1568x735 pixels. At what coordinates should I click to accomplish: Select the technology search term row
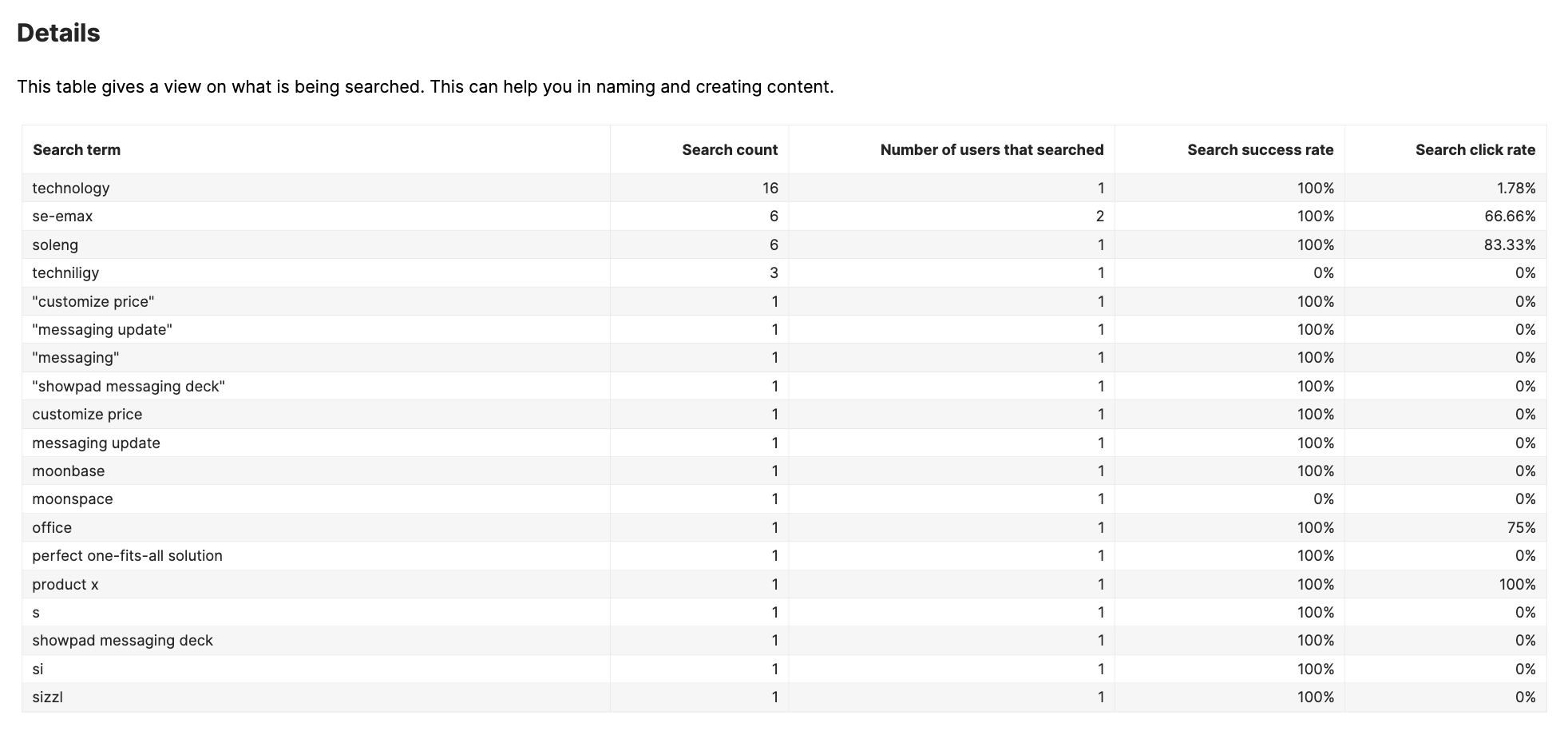(784, 189)
